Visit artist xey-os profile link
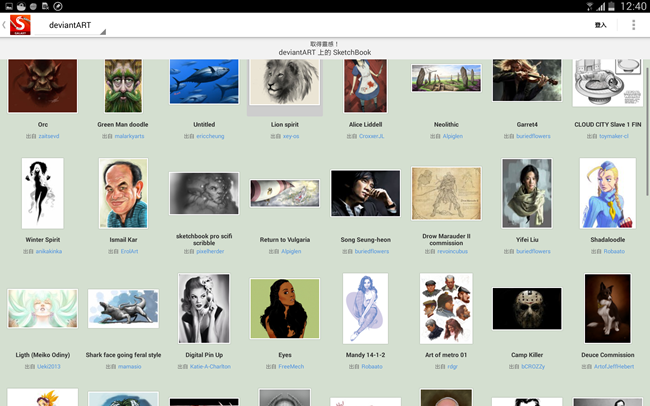 (291, 136)
